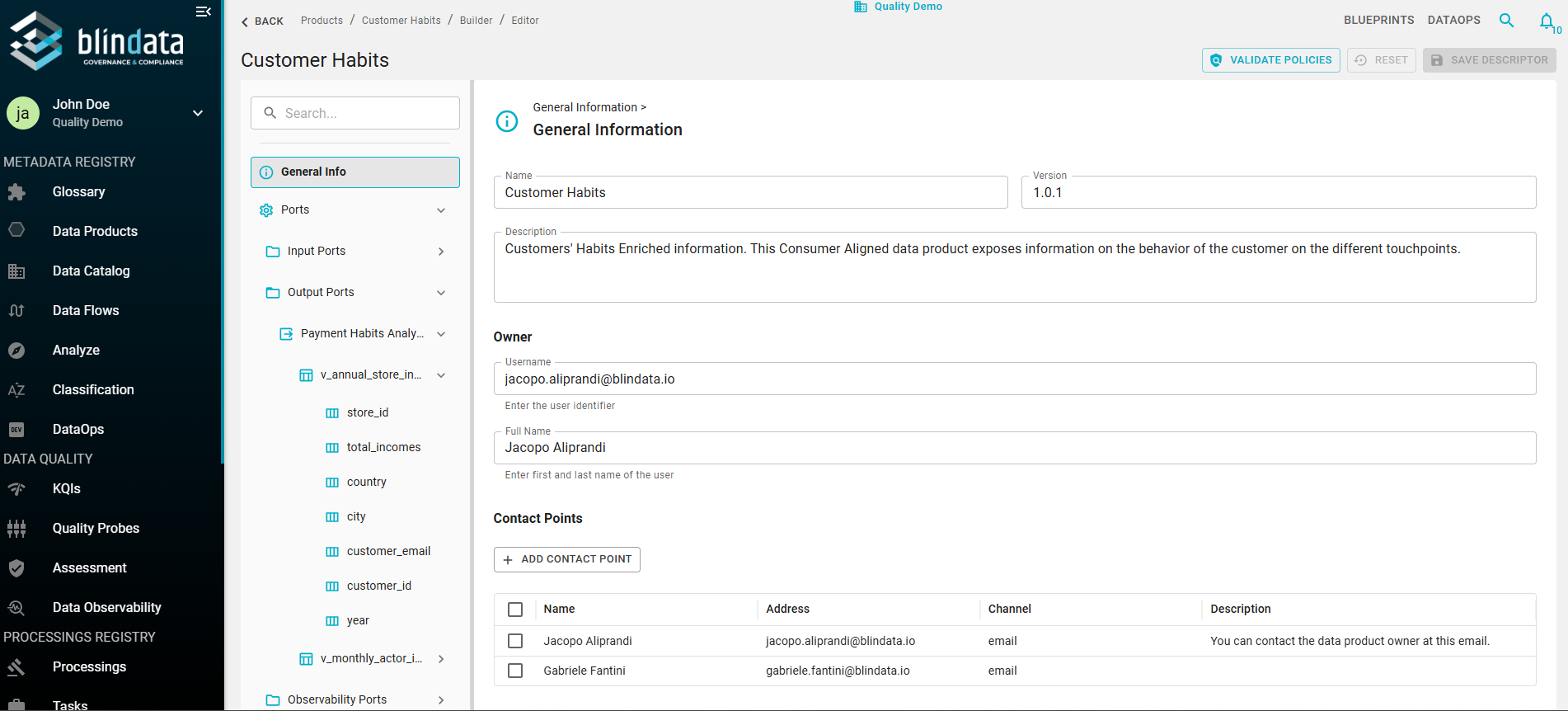
Task: Collapse the sidebar menu icon
Action: (x=204, y=12)
